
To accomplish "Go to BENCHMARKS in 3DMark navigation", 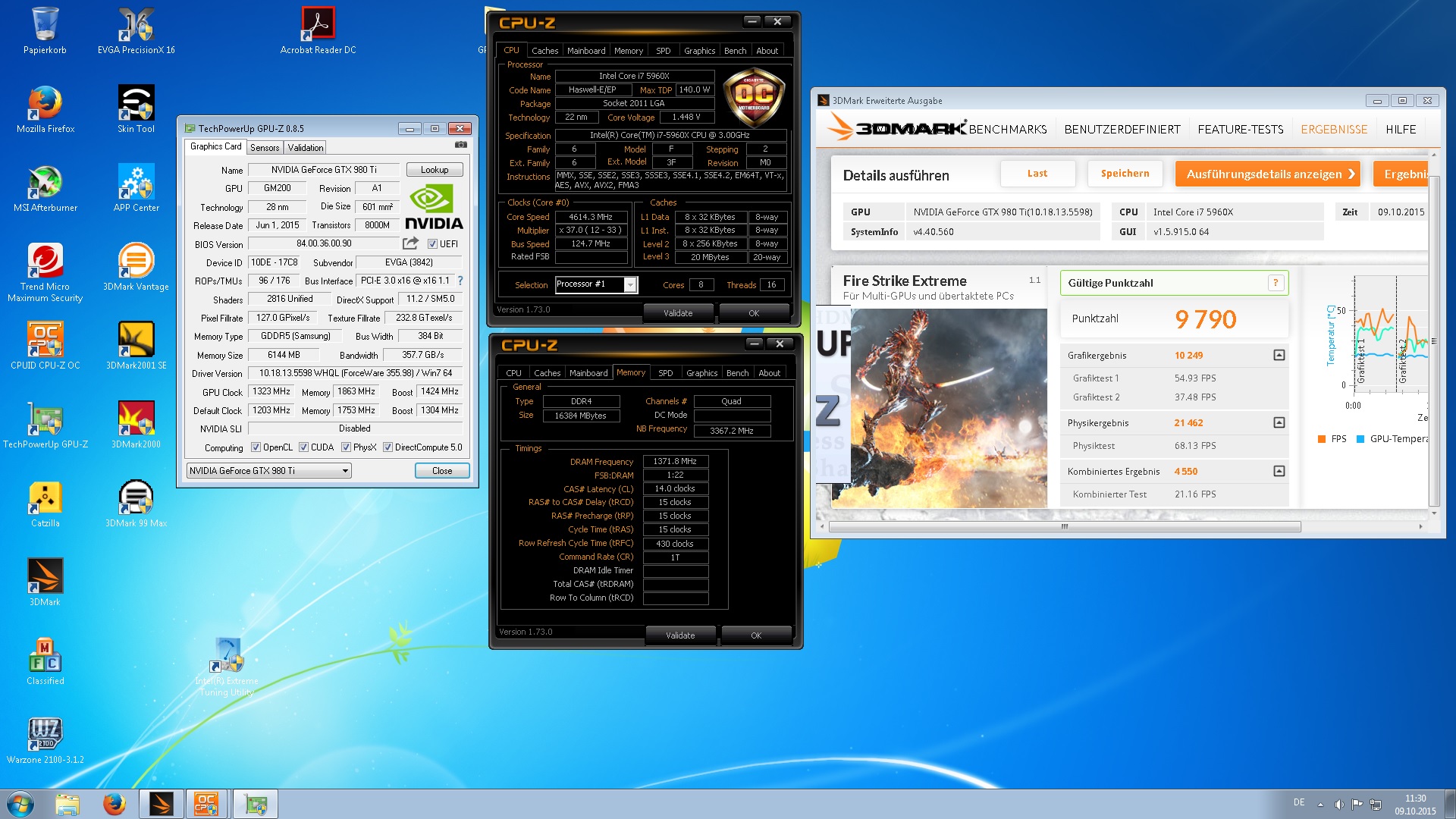I will point(1007,130).
